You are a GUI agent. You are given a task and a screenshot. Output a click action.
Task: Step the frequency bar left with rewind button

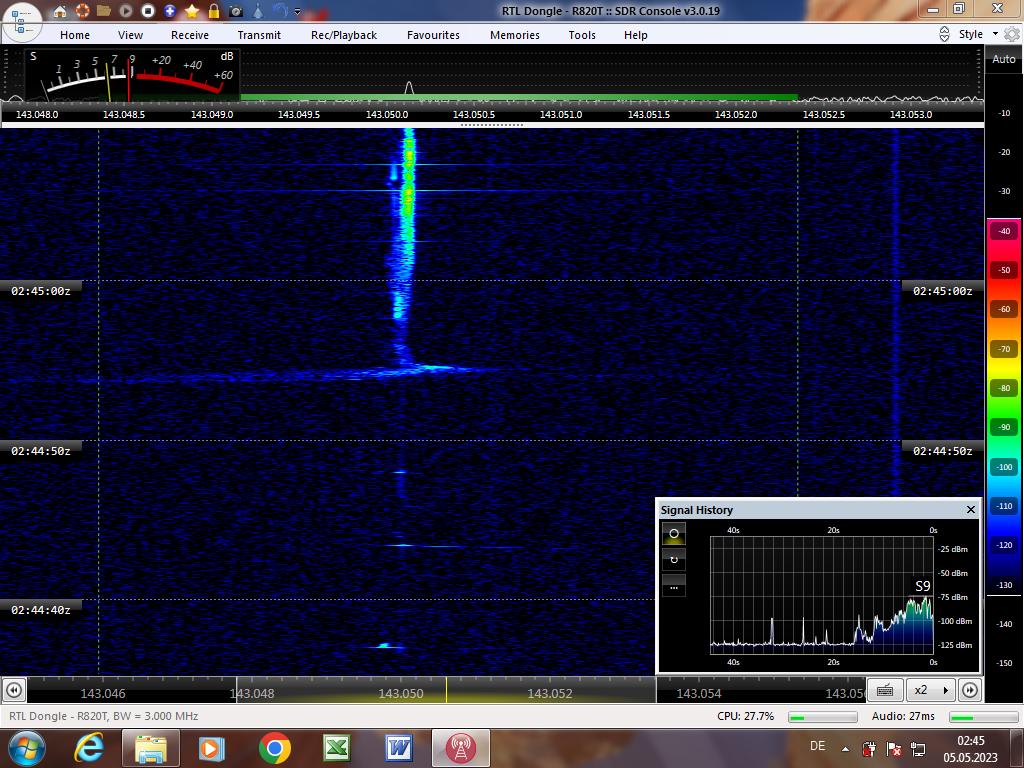(14, 690)
